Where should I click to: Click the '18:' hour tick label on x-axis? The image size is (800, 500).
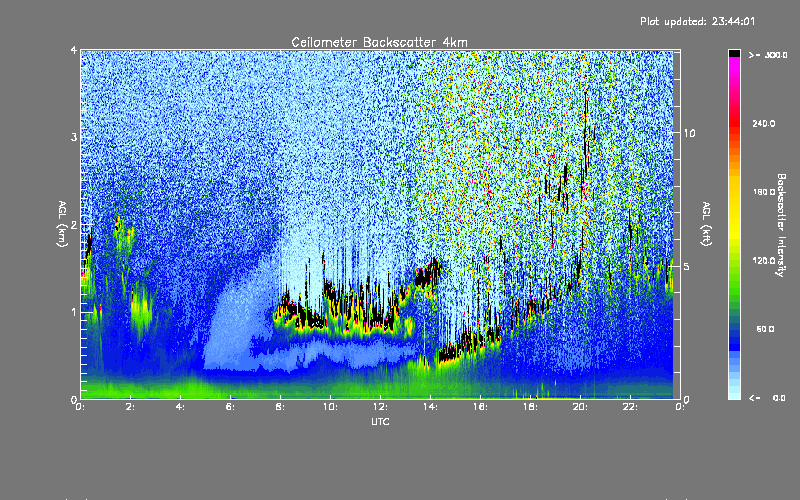[530, 407]
